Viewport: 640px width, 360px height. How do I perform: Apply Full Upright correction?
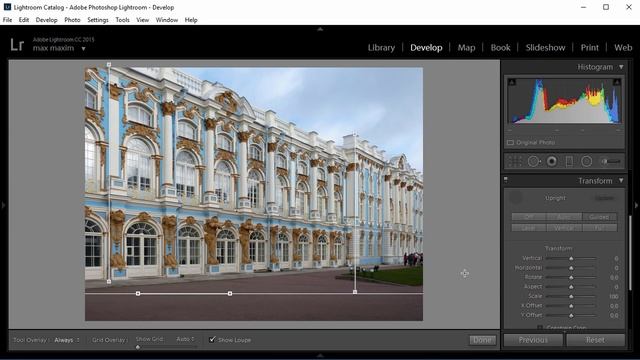tap(599, 227)
